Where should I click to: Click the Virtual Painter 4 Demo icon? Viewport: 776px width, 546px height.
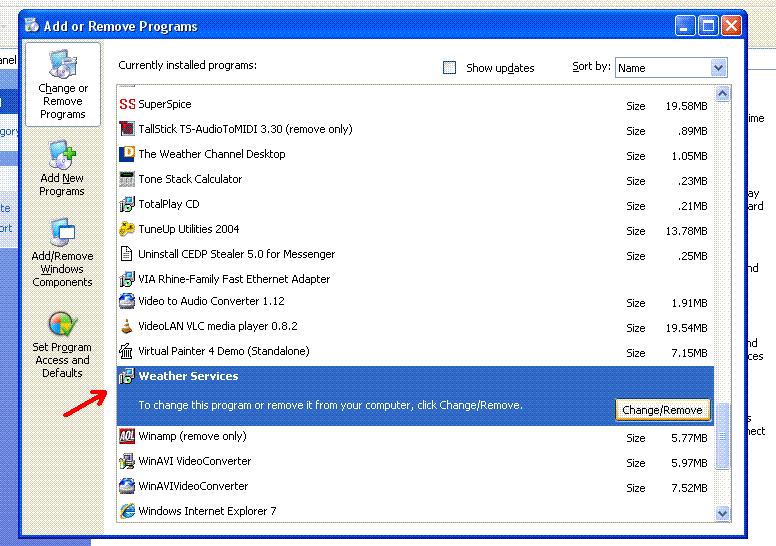point(127,351)
